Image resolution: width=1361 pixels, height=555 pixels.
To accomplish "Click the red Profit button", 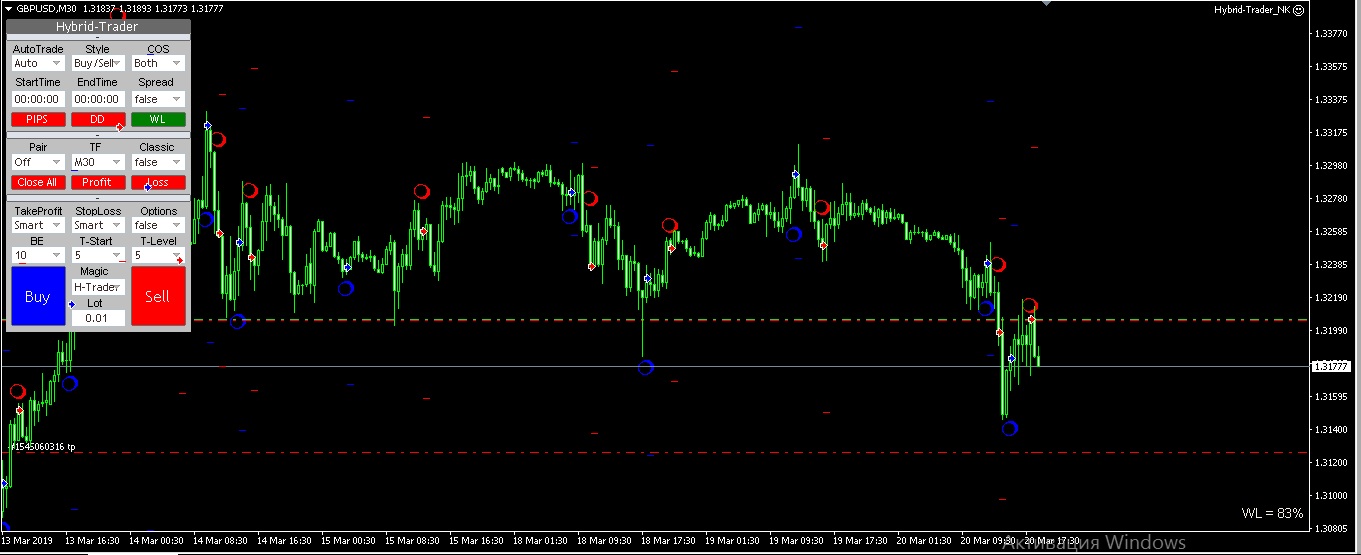I will [x=98, y=182].
